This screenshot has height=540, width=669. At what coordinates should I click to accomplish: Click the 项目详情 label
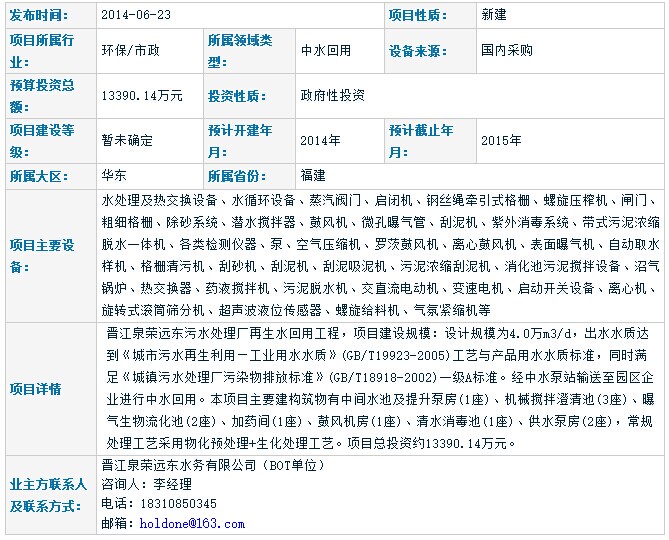35,389
